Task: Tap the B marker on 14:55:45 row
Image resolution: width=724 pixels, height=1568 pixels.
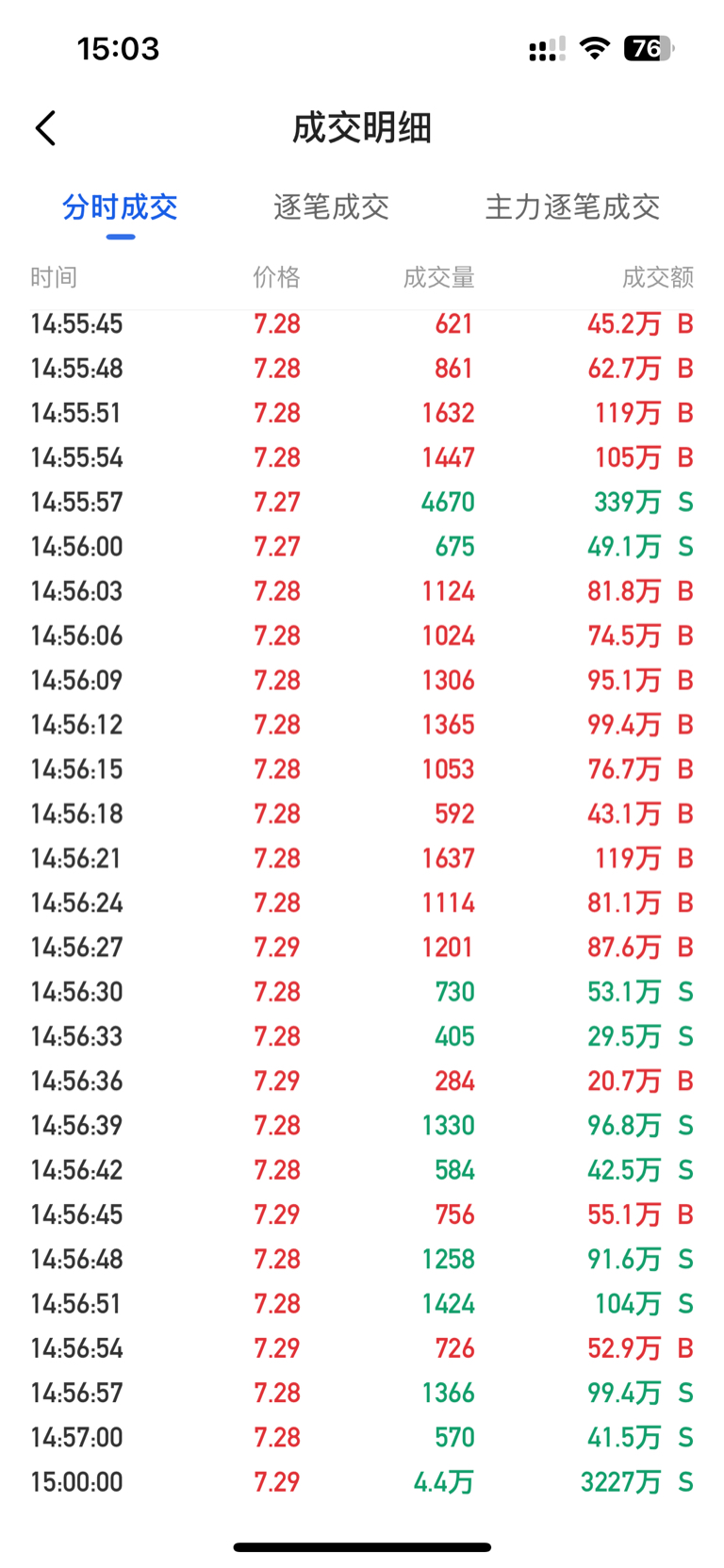Action: 685,324
